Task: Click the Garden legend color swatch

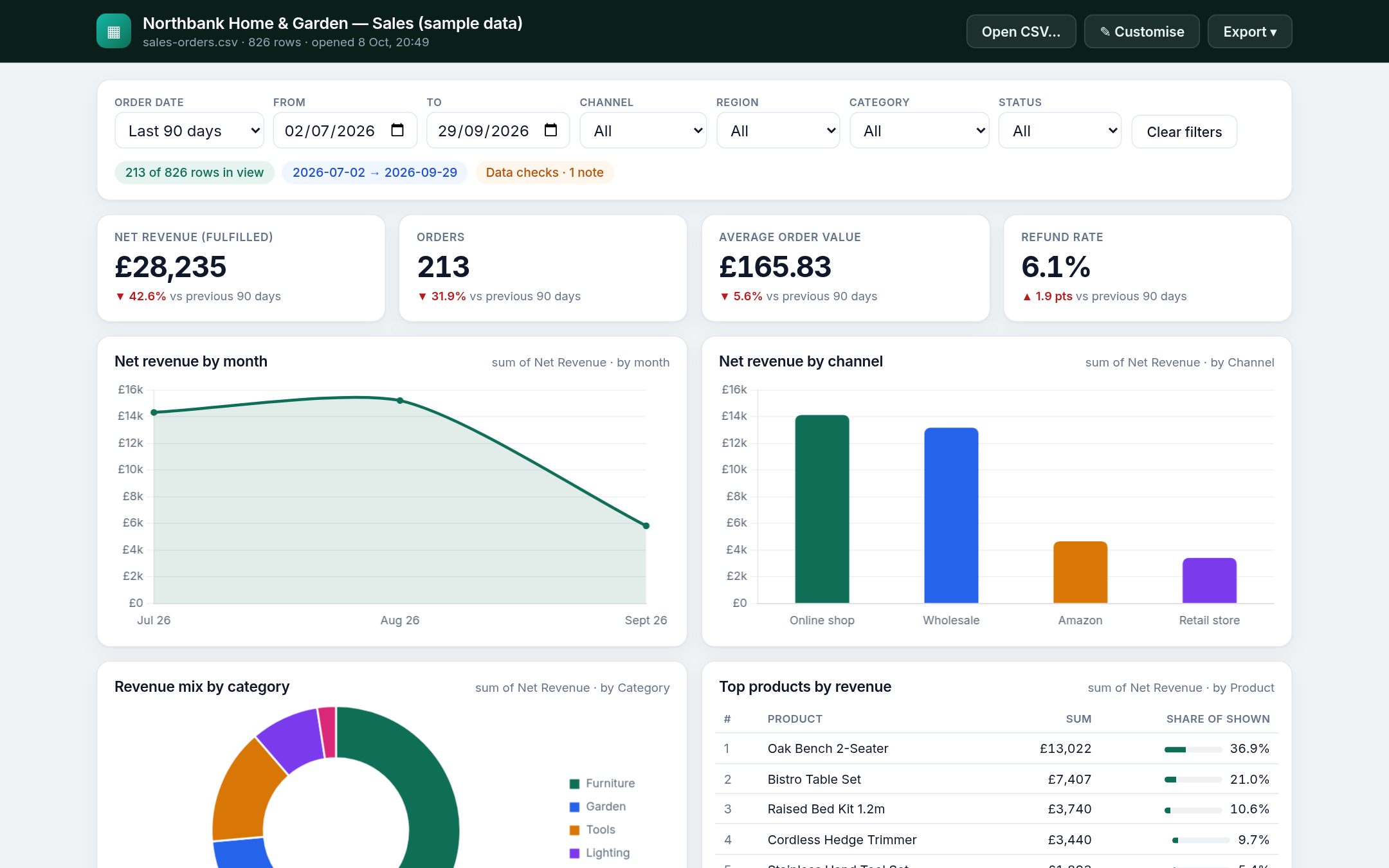Action: (575, 807)
